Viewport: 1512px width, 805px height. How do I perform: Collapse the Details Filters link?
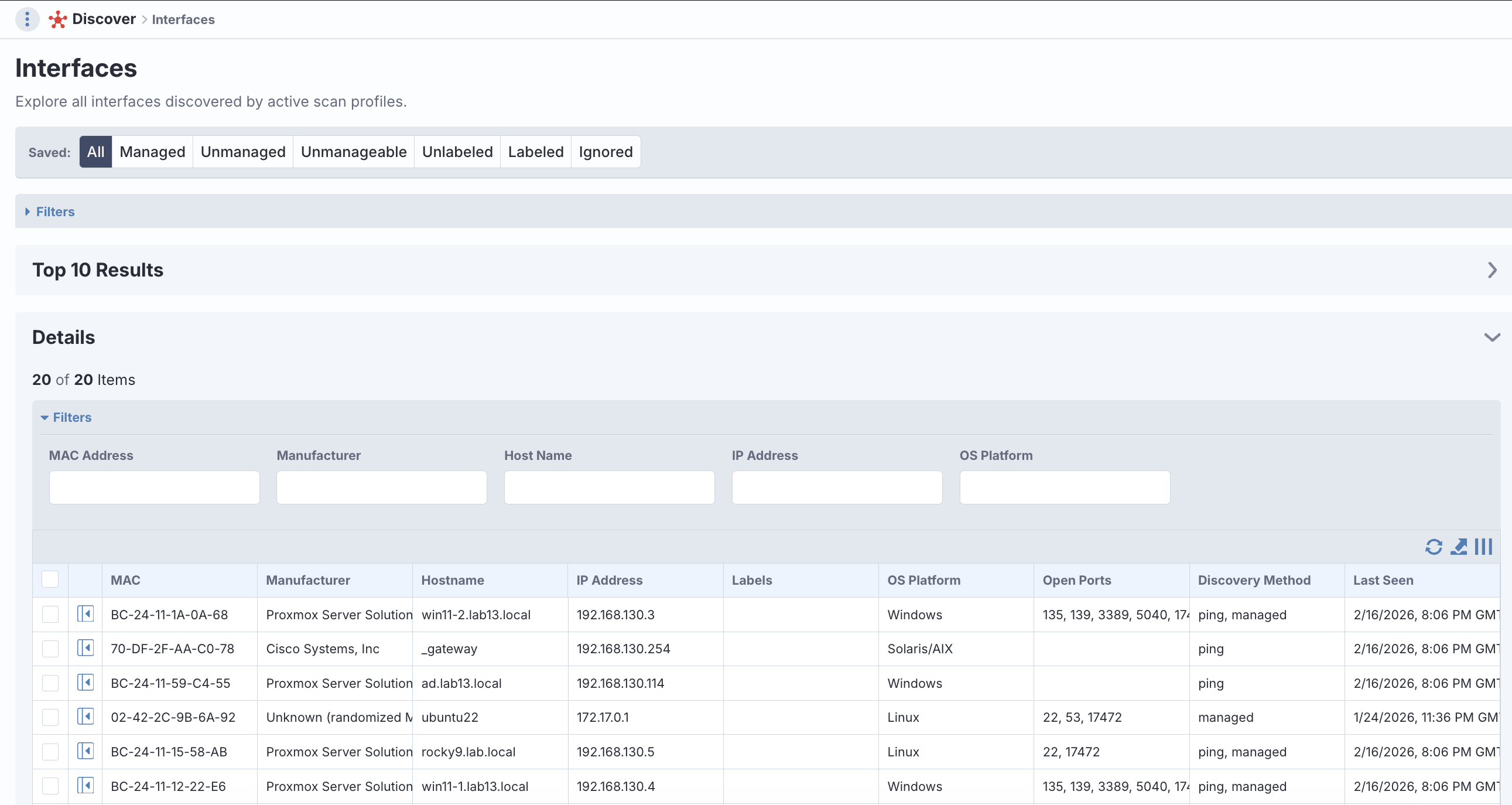[71, 418]
